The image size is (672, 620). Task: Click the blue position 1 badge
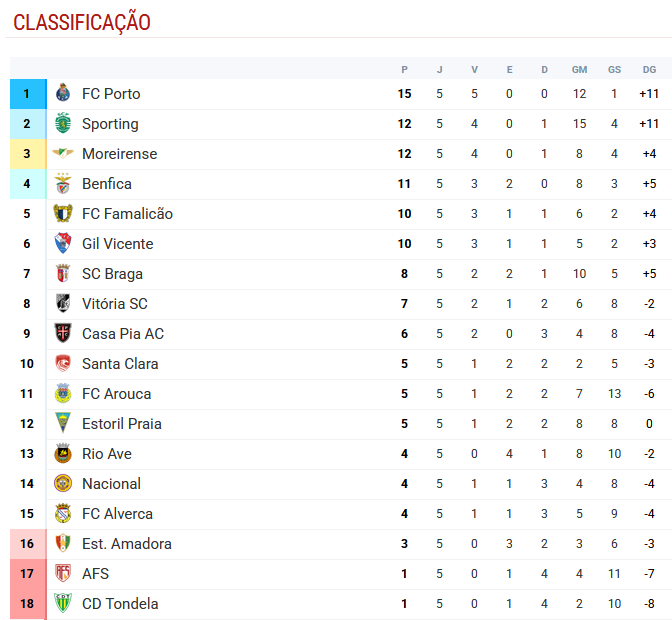click(27, 94)
